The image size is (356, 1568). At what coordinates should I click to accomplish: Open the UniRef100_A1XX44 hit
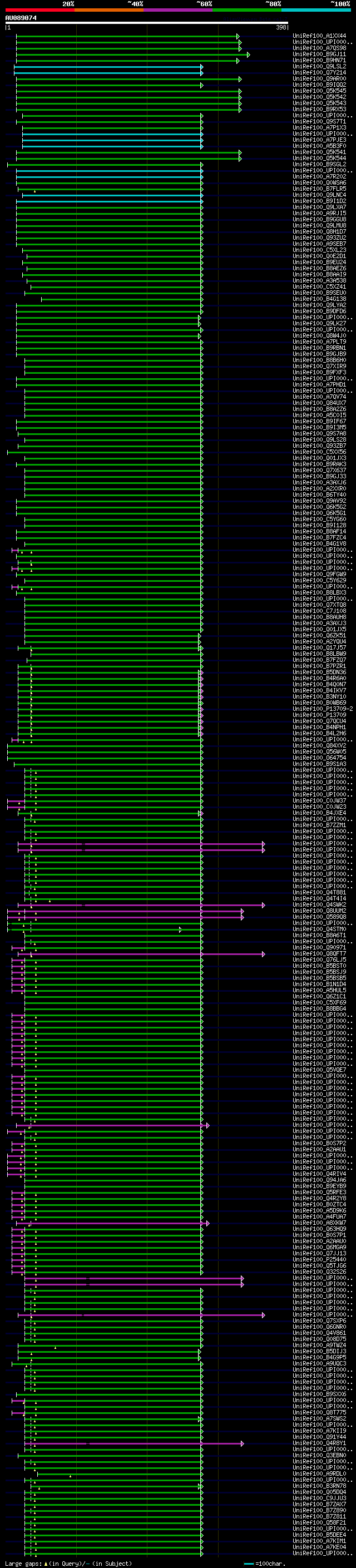[x=319, y=36]
